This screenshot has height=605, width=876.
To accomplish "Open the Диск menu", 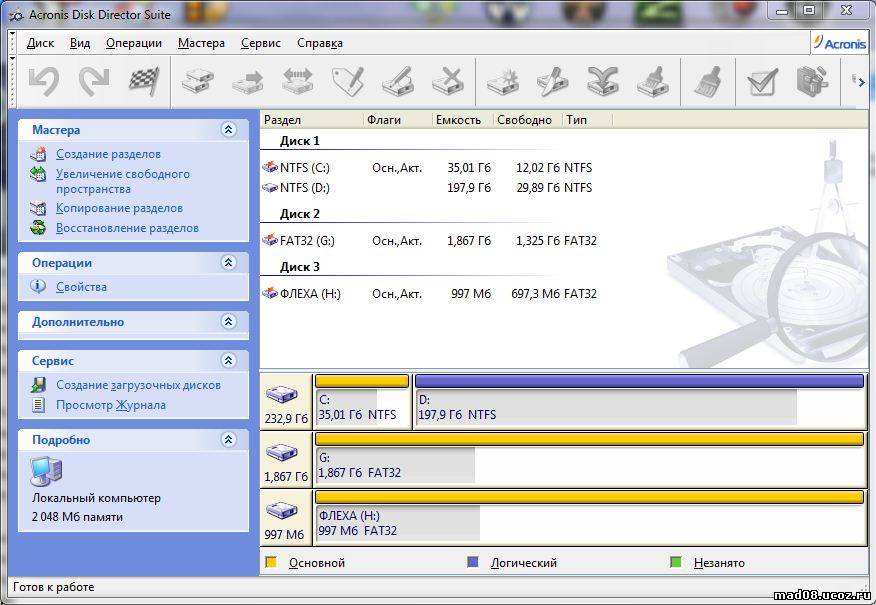I will [x=40, y=43].
